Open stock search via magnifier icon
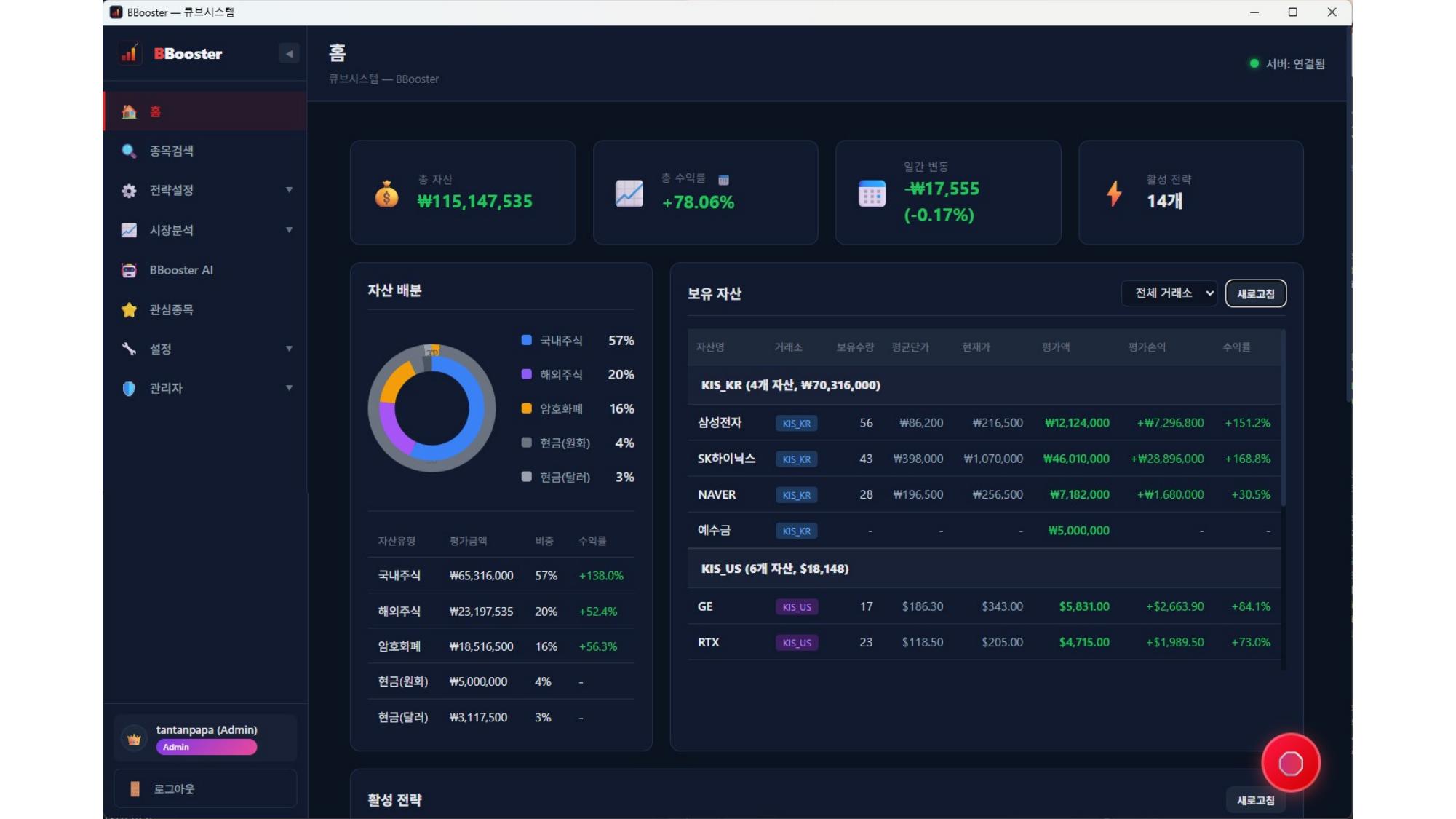Image resolution: width=1456 pixels, height=819 pixels. [129, 151]
